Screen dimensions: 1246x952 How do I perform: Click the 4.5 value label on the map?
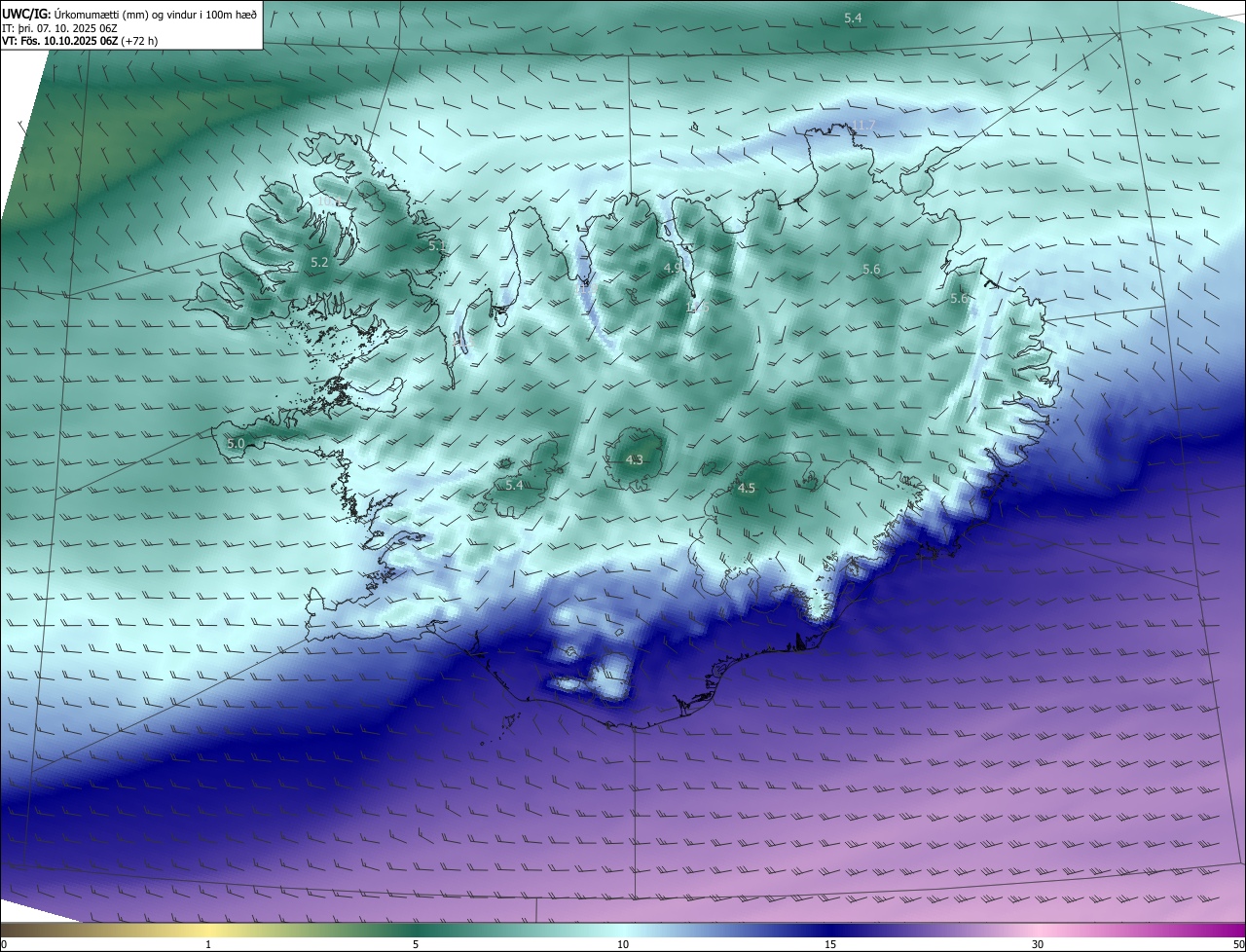pos(747,489)
